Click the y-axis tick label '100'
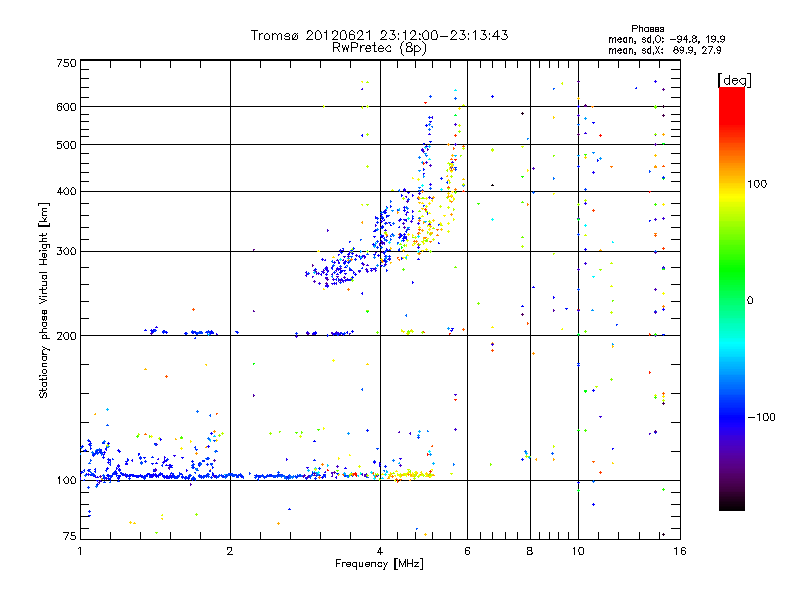800x600 pixels. coord(66,481)
